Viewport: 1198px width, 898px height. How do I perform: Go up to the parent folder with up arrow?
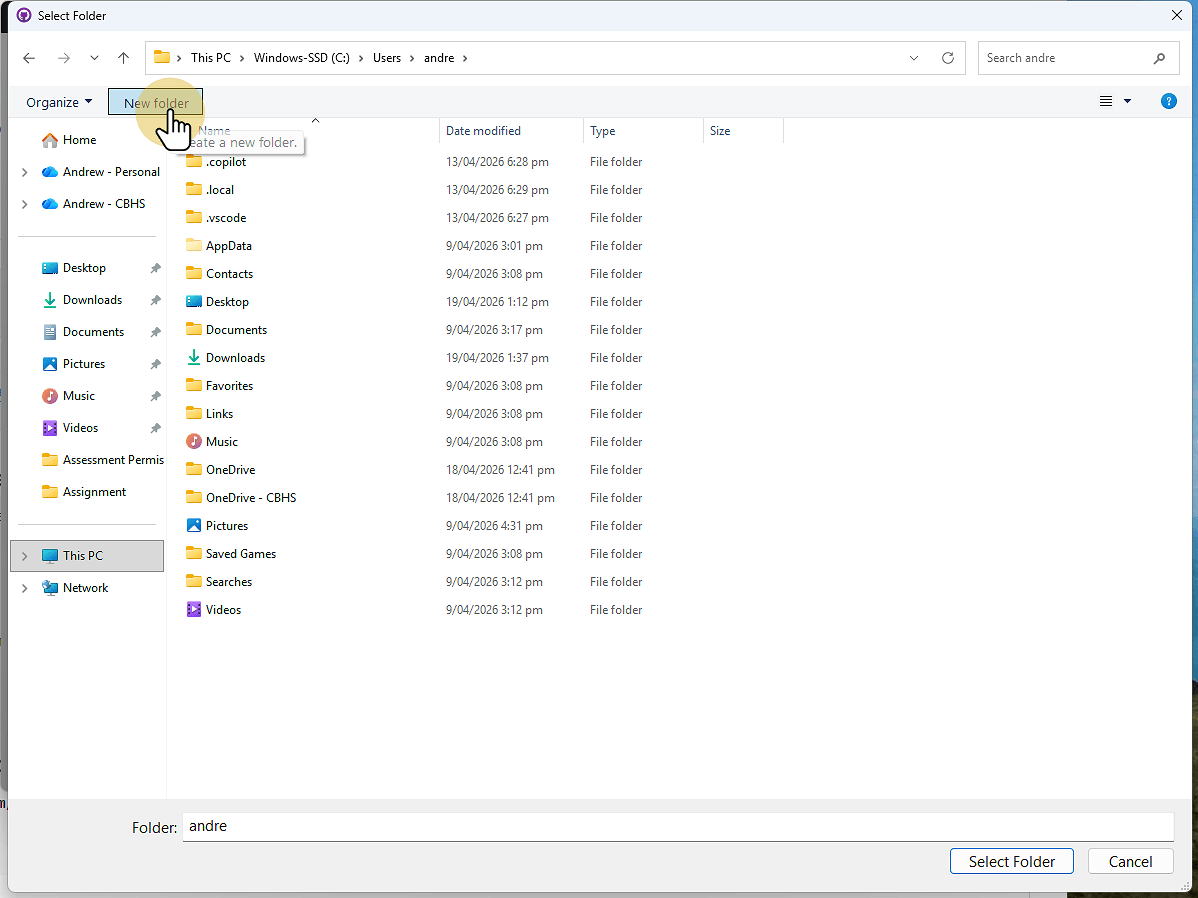pyautogui.click(x=123, y=58)
